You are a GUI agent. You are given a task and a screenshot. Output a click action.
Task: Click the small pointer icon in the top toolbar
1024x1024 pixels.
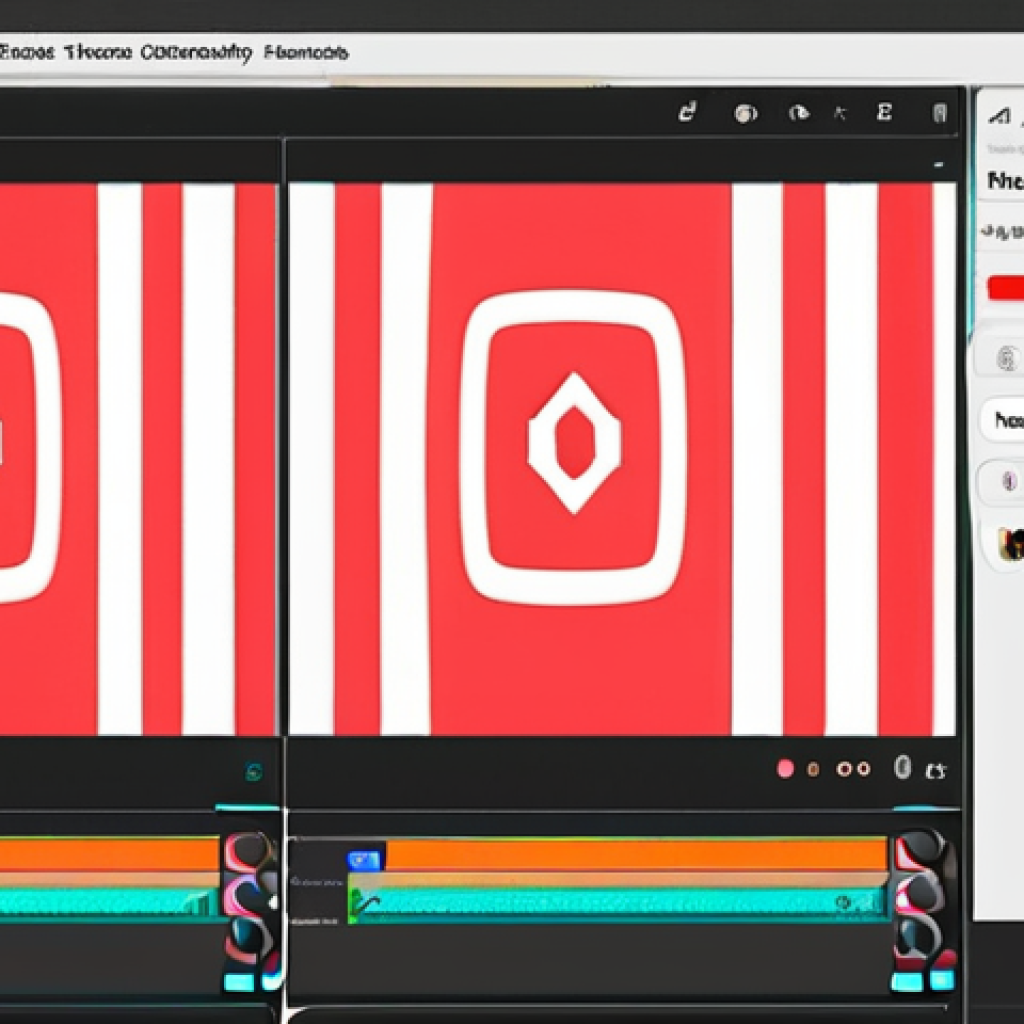pos(840,114)
